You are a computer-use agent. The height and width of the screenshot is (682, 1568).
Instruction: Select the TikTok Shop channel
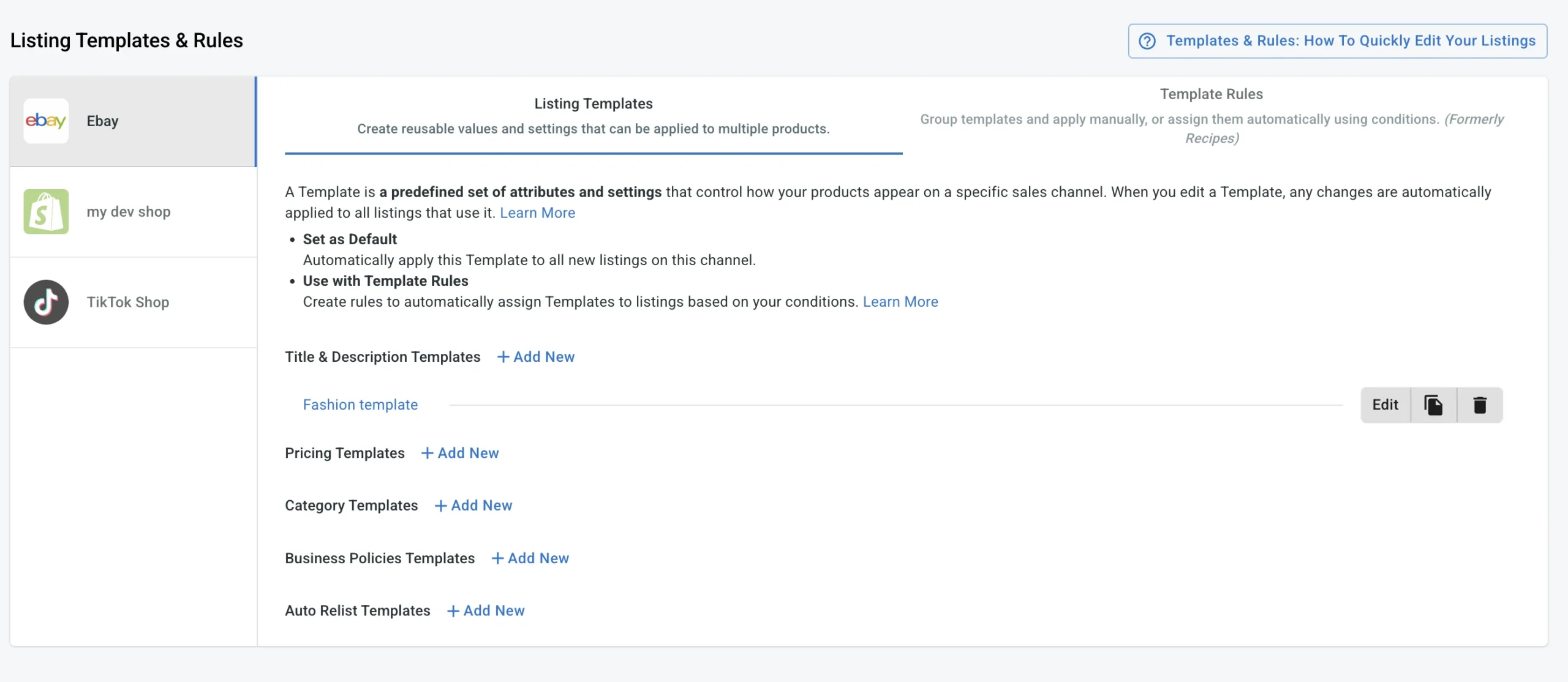pyautogui.click(x=133, y=302)
